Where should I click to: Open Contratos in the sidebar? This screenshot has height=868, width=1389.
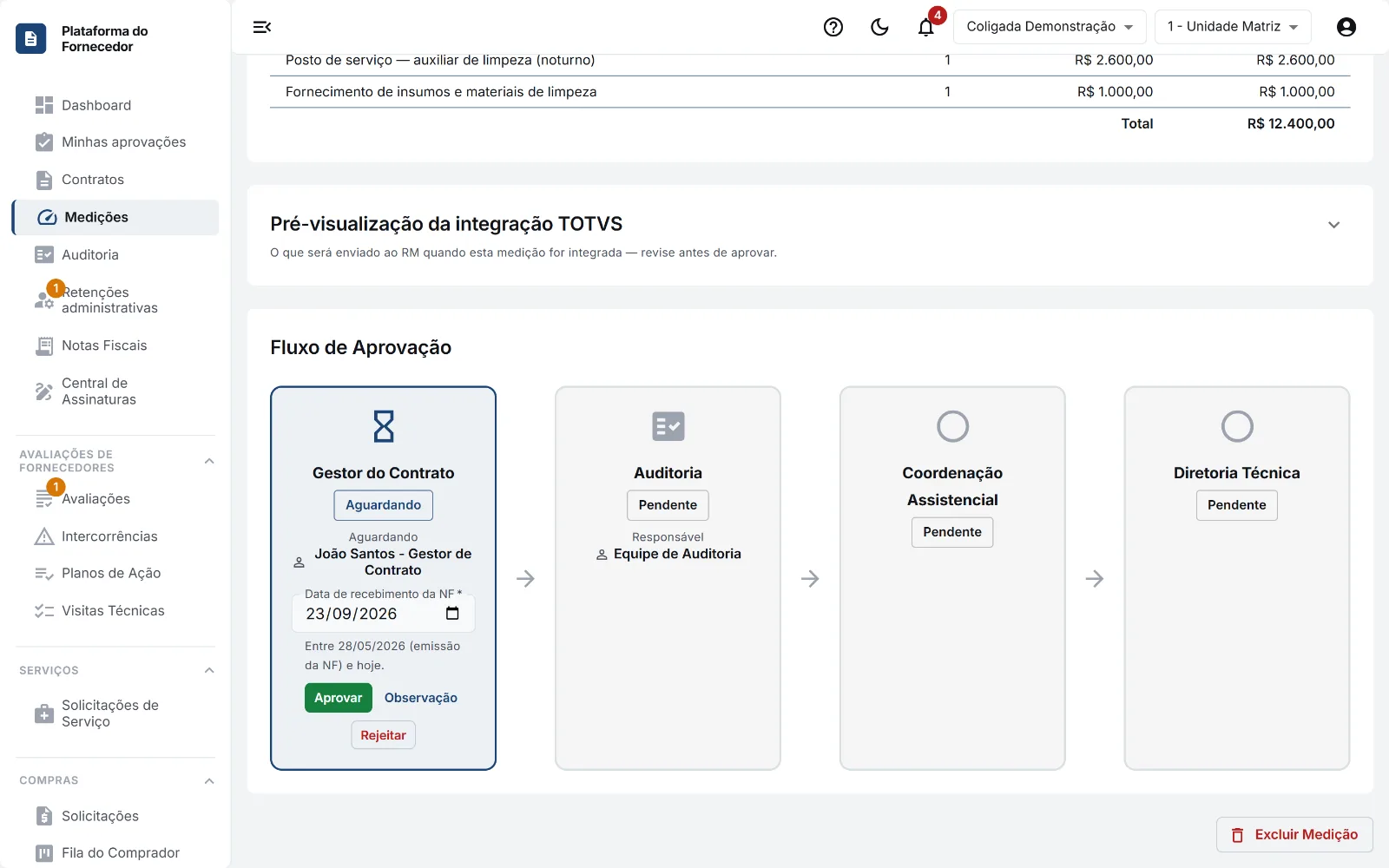coord(115,180)
